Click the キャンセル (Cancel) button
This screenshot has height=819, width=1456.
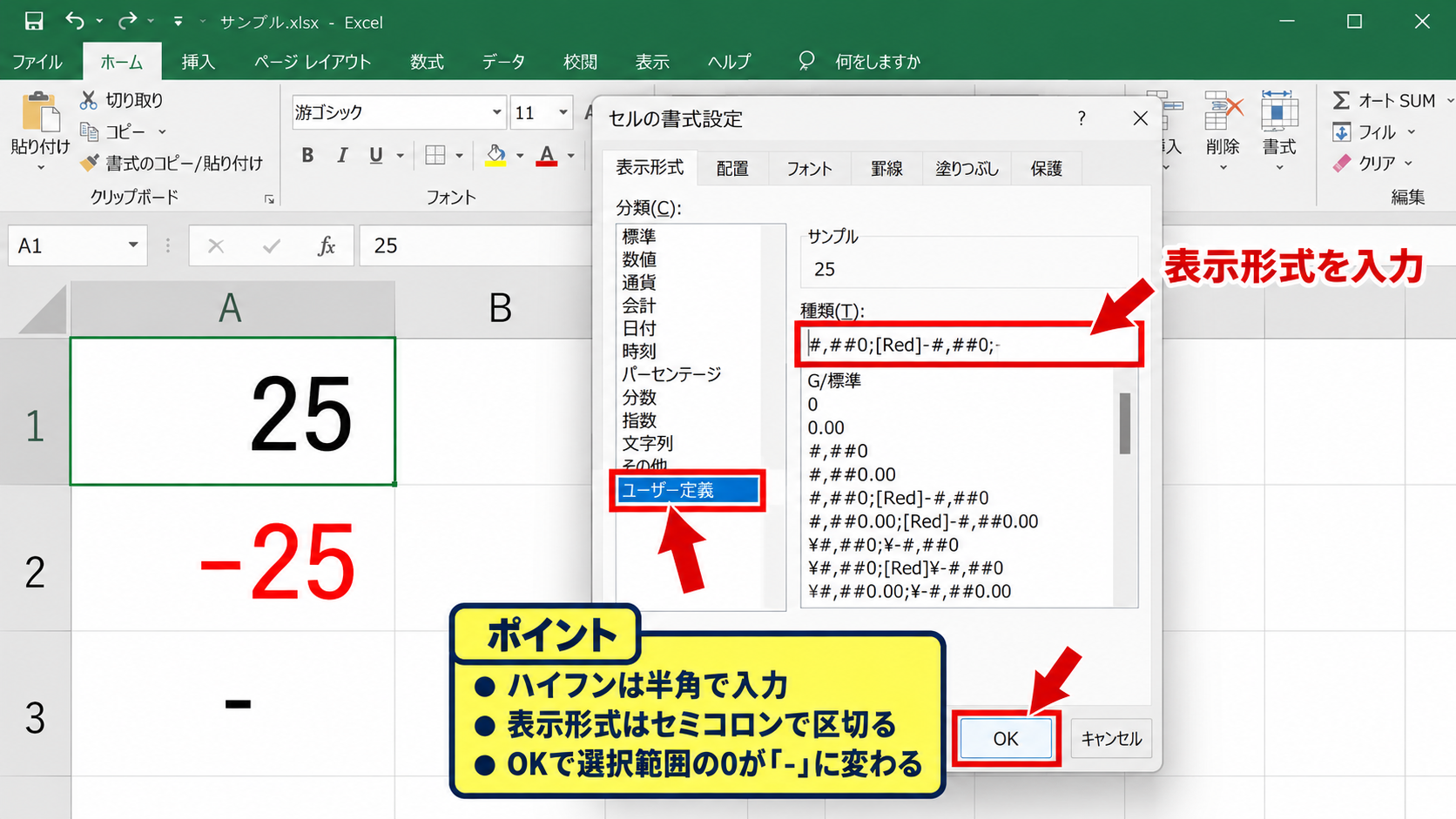point(1111,739)
